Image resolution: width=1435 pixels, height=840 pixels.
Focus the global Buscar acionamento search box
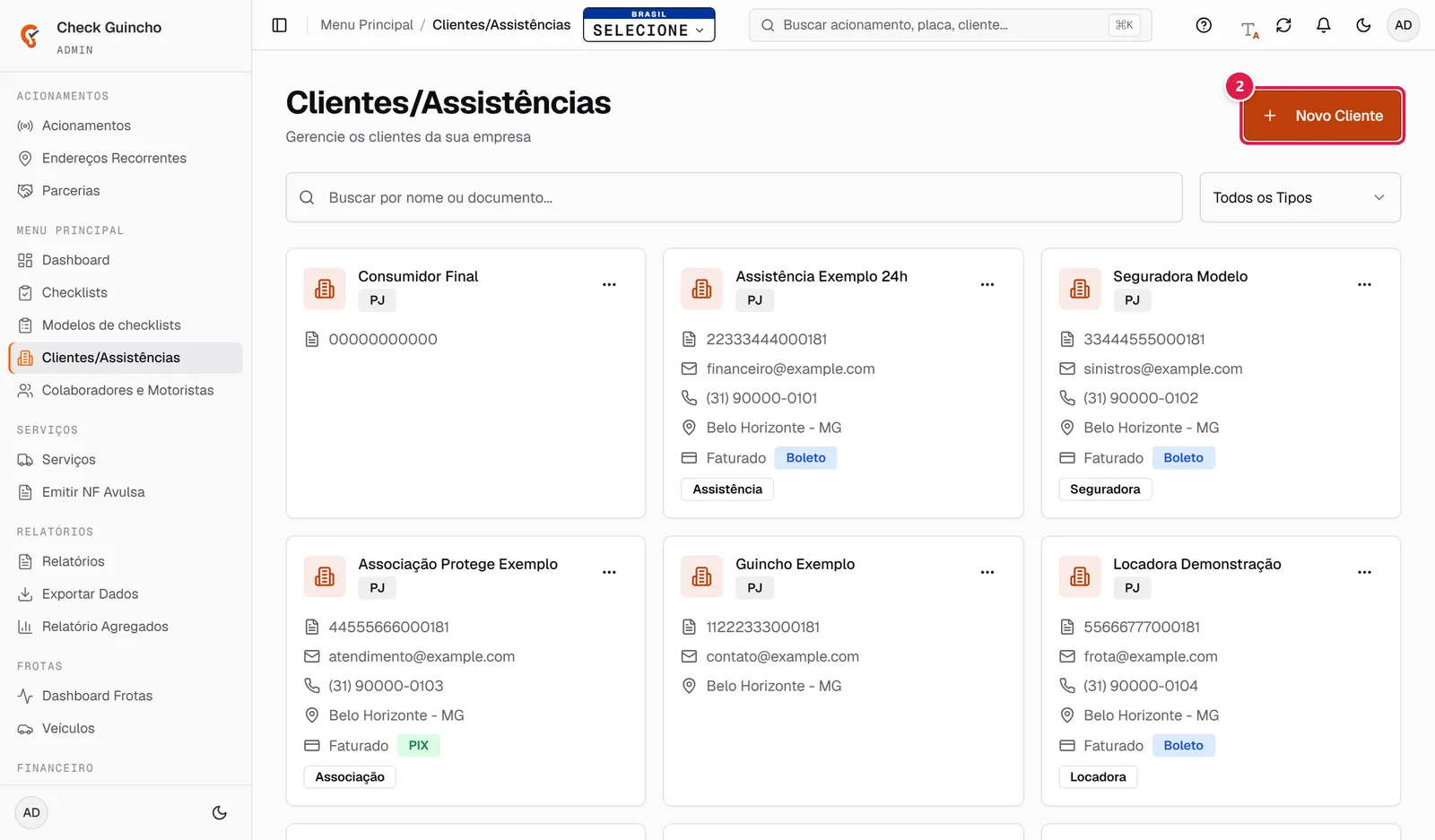tap(950, 25)
